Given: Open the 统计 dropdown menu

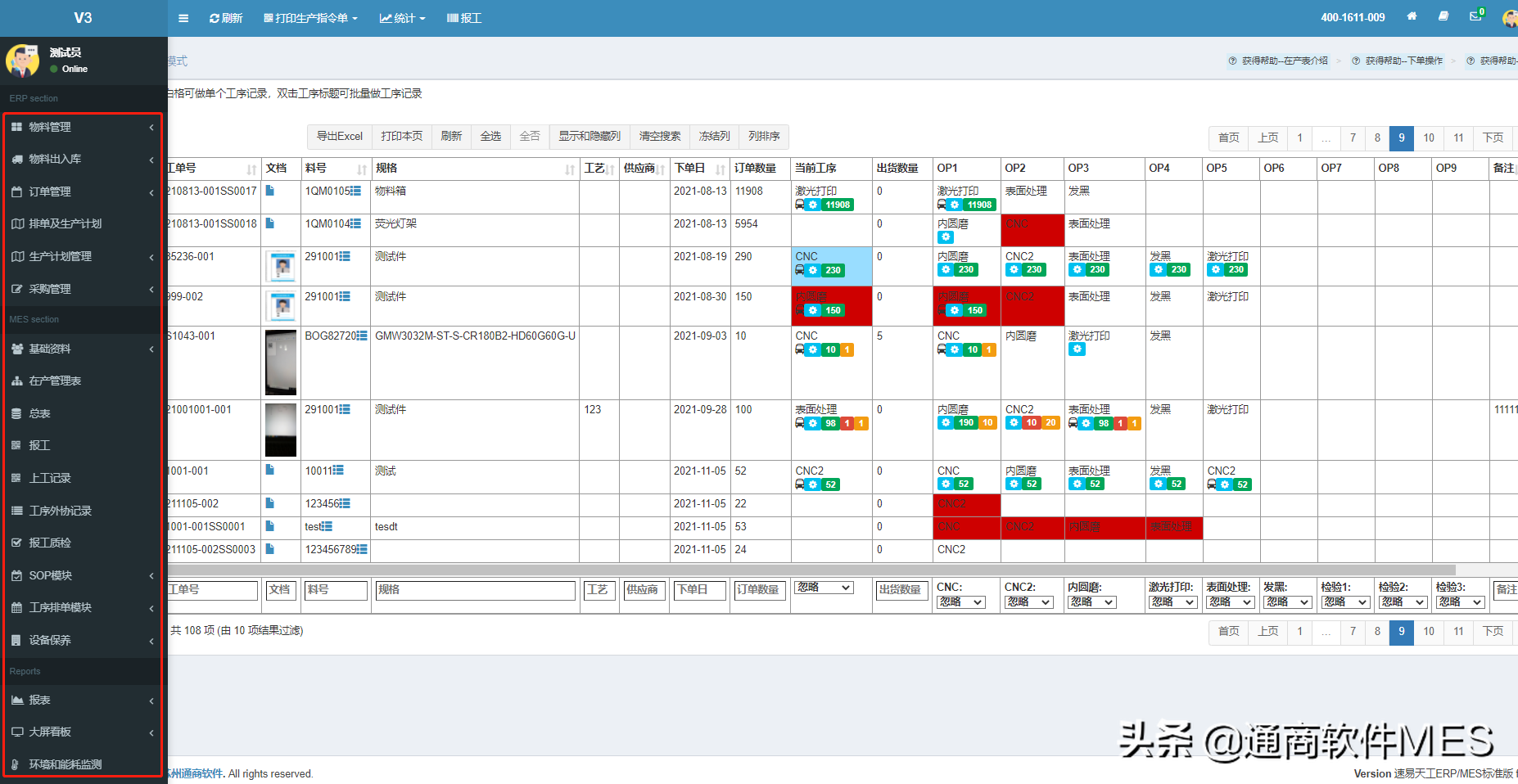Looking at the screenshot, I should tap(402, 18).
